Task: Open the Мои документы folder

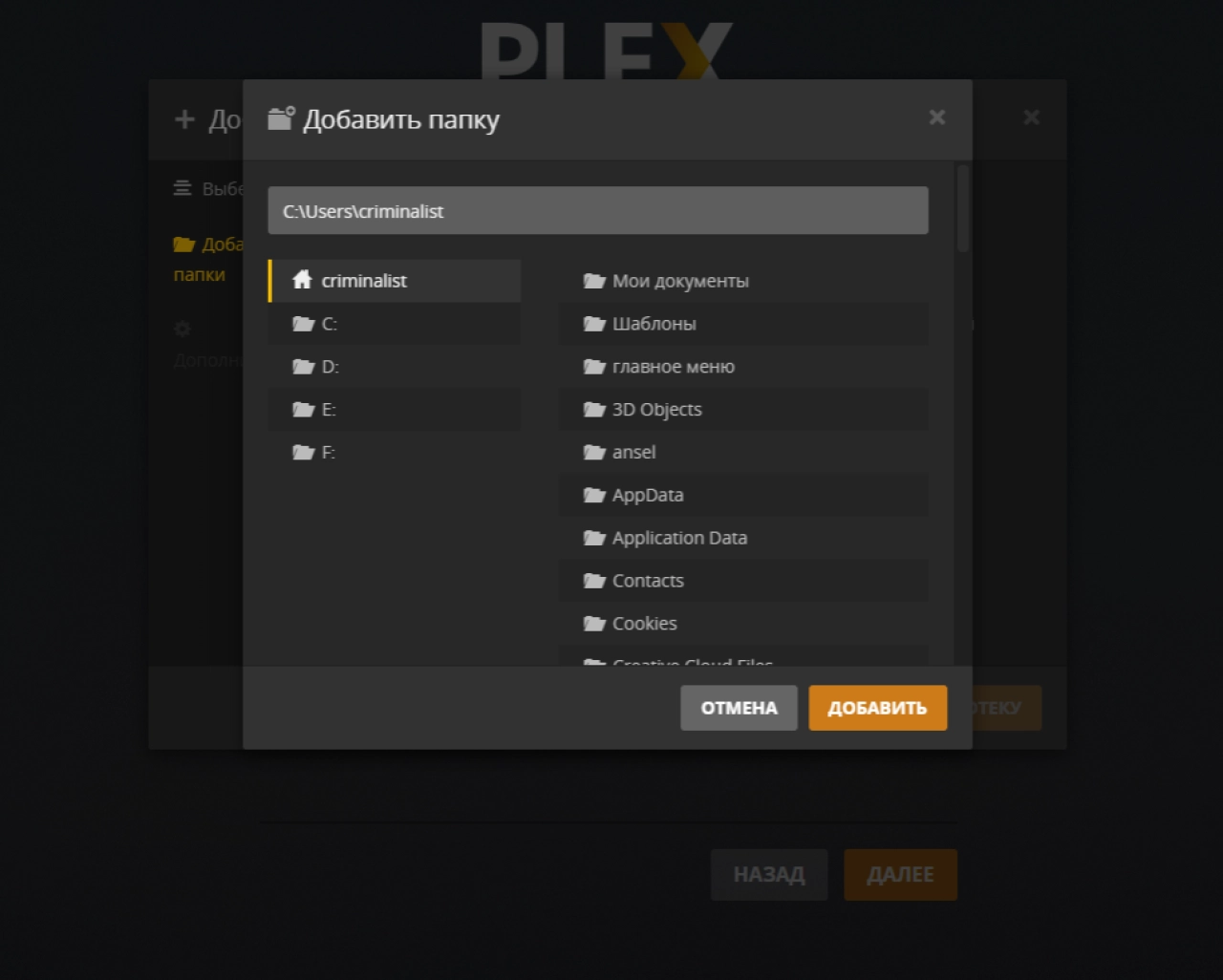Action: coord(743,281)
